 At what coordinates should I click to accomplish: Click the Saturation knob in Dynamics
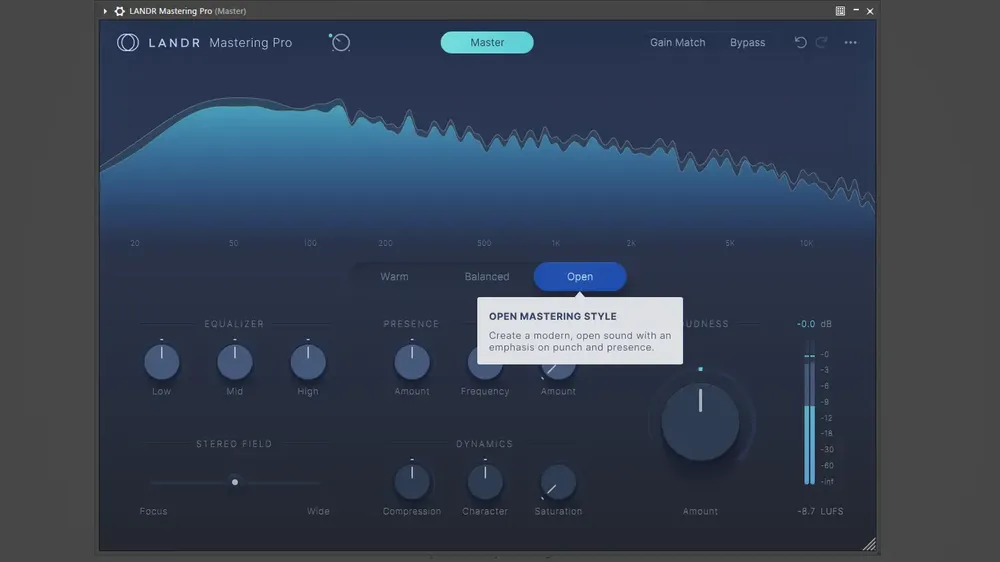coord(558,482)
